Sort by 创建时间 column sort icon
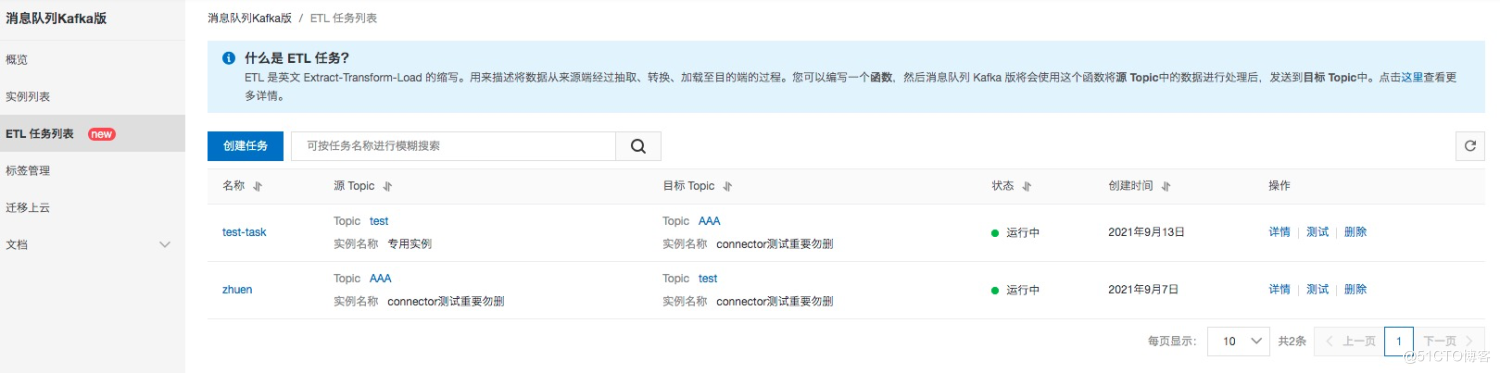 click(1166, 187)
